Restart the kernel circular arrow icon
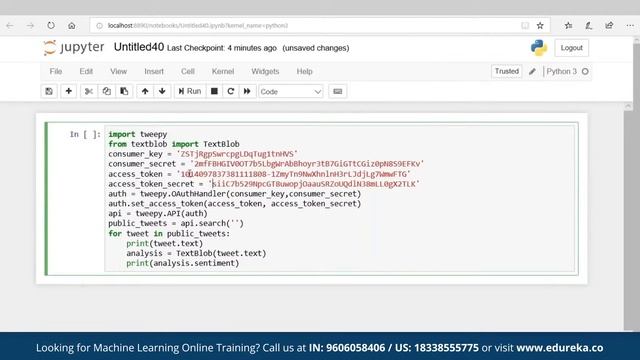 pos(231,91)
